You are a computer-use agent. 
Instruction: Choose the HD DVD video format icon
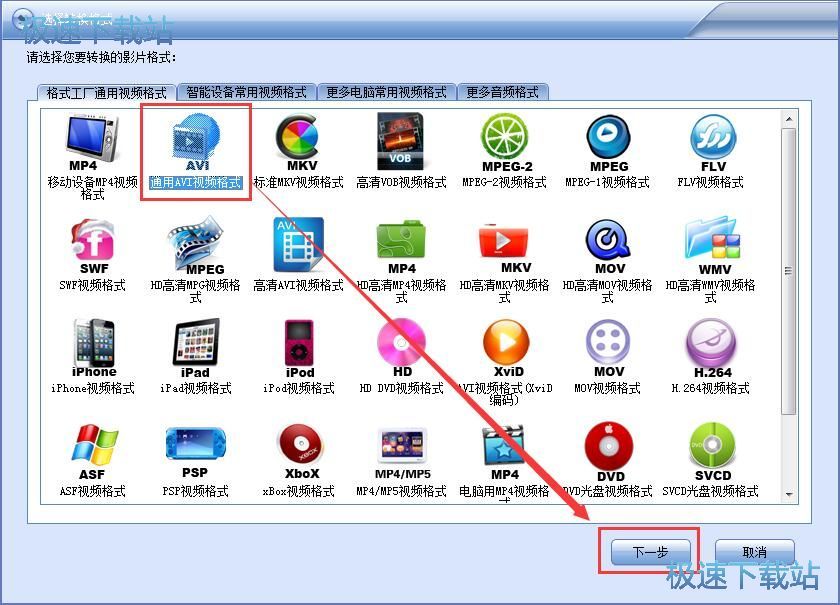coord(402,347)
